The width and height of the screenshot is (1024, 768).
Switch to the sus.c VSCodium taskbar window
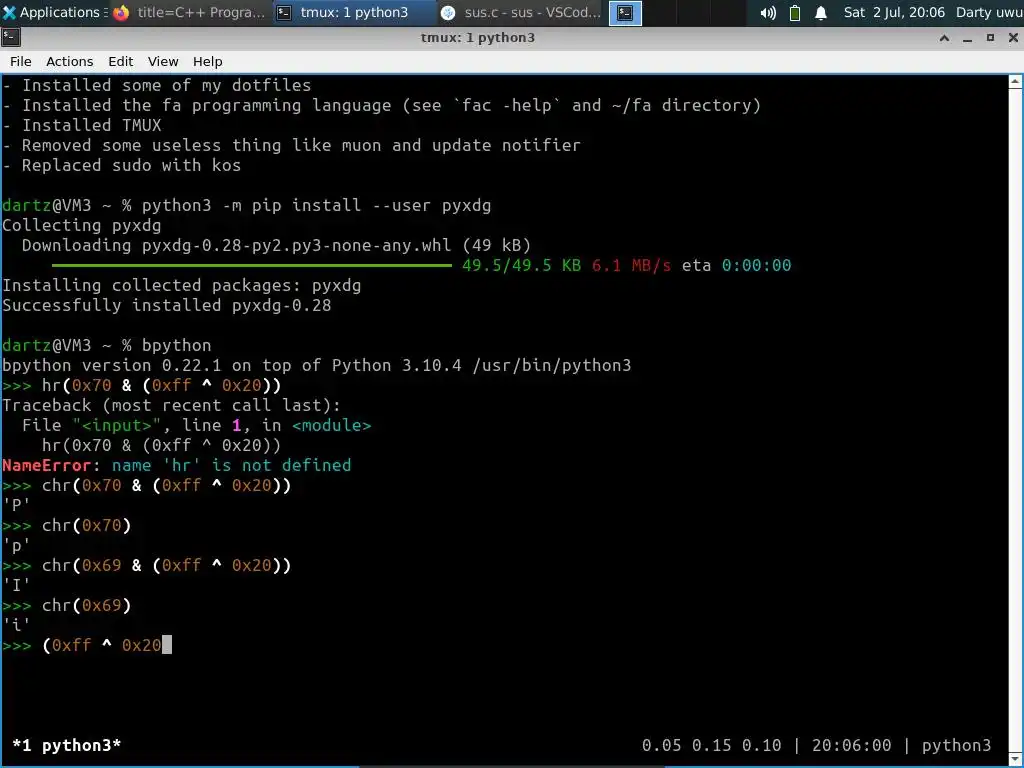520,12
